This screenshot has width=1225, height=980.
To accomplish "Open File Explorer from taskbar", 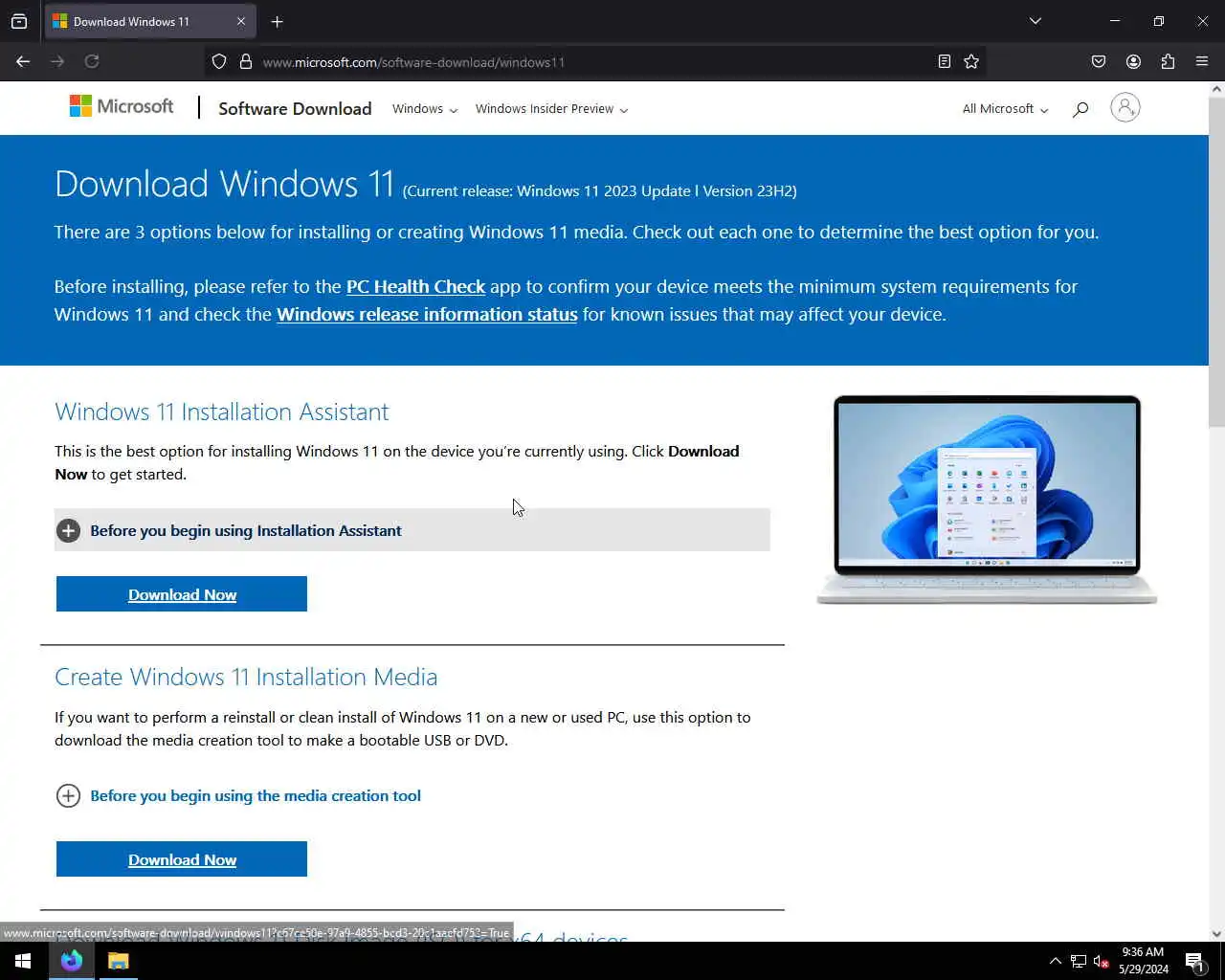I will pos(118,961).
